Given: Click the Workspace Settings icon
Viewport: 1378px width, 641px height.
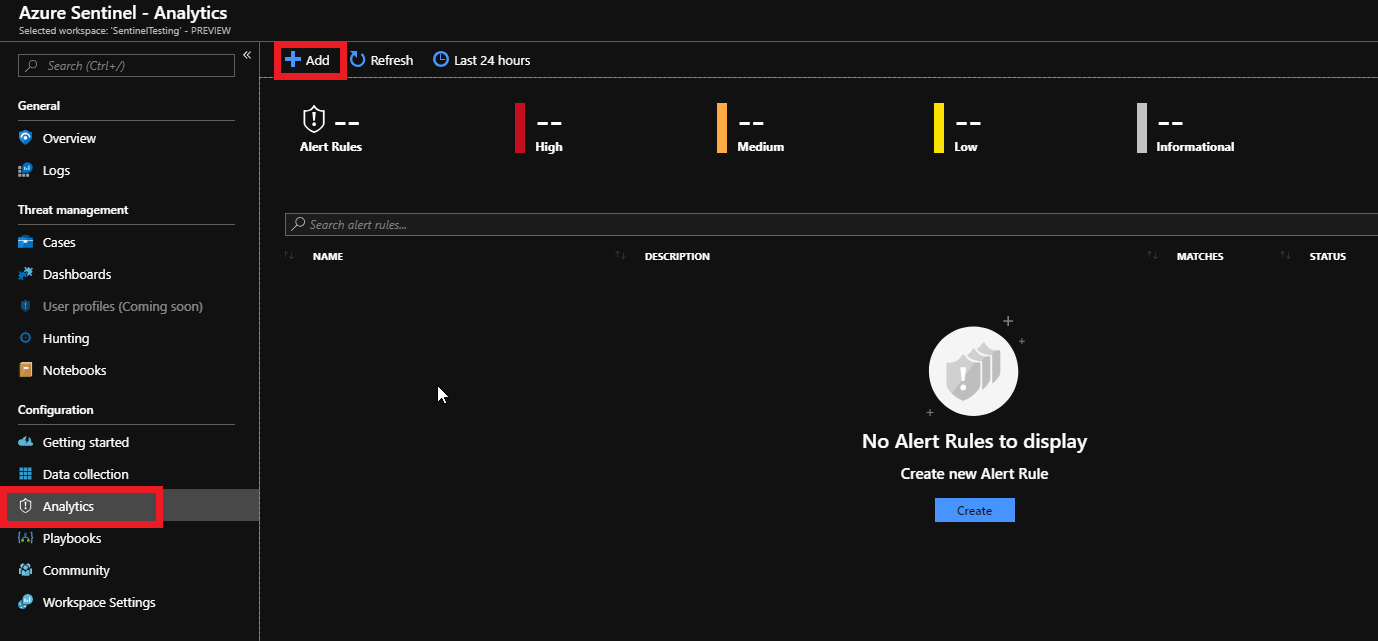Looking at the screenshot, I should pos(26,602).
